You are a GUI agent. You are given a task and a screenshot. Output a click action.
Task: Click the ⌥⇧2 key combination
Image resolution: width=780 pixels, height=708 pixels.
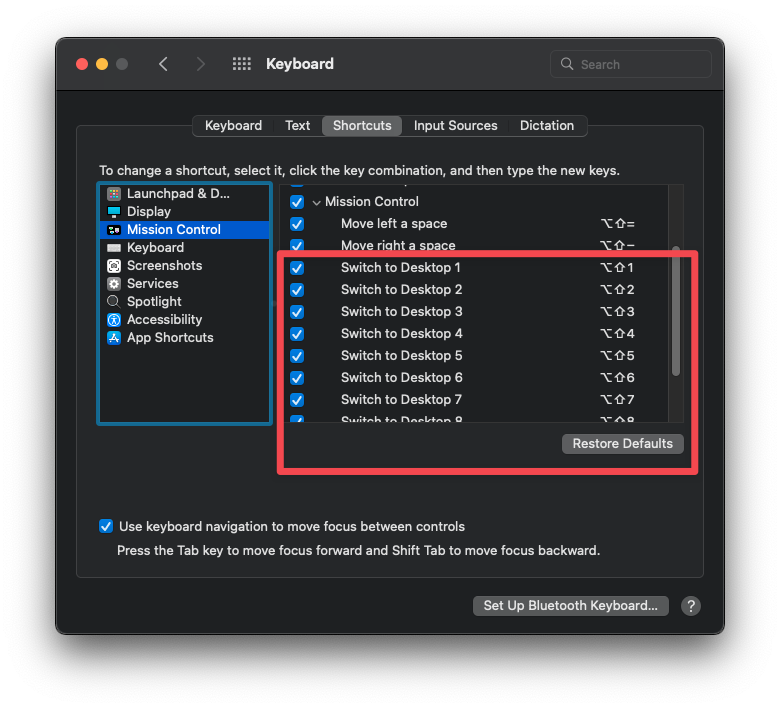coord(617,290)
